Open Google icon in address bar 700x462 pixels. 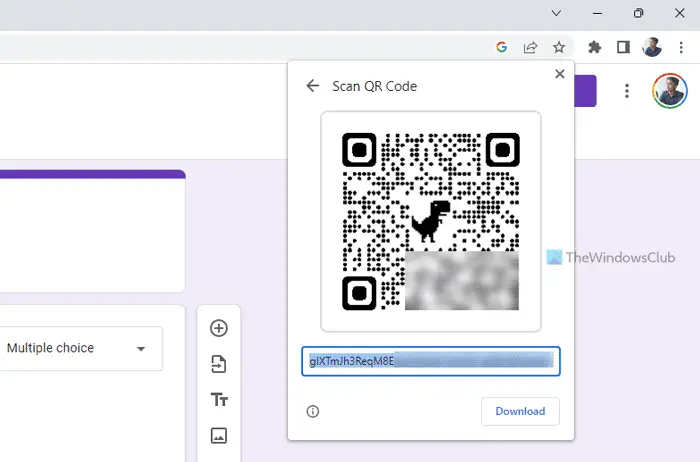[x=501, y=47]
